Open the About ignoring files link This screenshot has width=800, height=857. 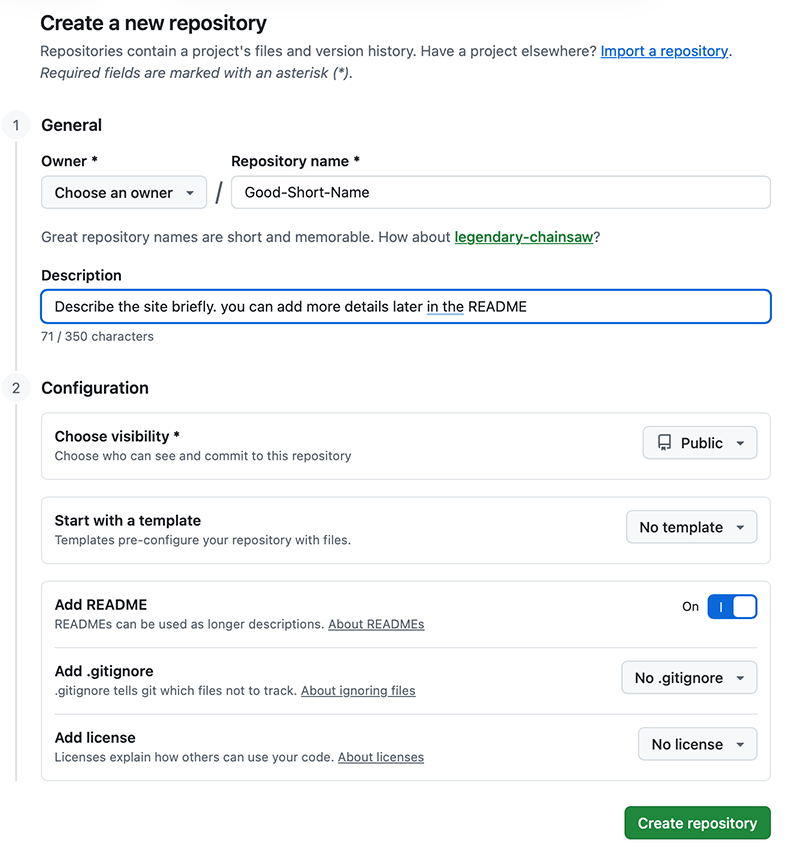(x=358, y=690)
